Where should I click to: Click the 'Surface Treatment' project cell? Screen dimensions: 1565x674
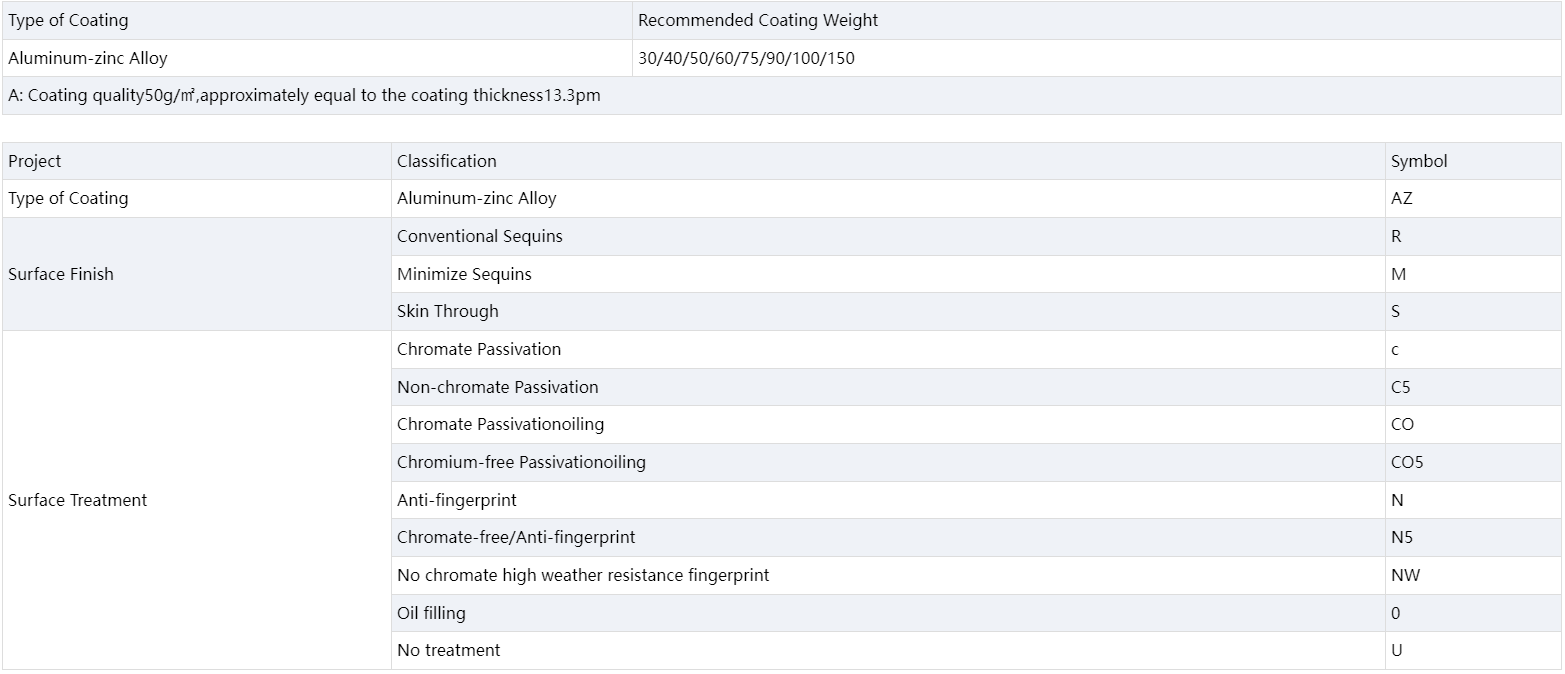click(78, 500)
